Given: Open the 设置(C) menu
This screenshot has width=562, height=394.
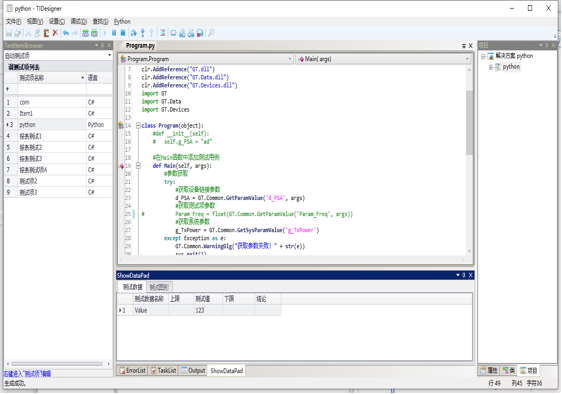Looking at the screenshot, I should (57, 22).
